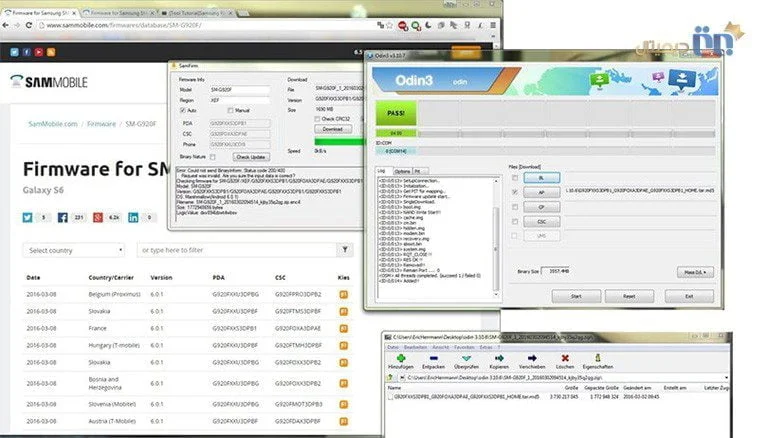Open Eigenschaften properties icon in 7-Zip
The width and height of the screenshot is (768, 438).
(x=598, y=358)
